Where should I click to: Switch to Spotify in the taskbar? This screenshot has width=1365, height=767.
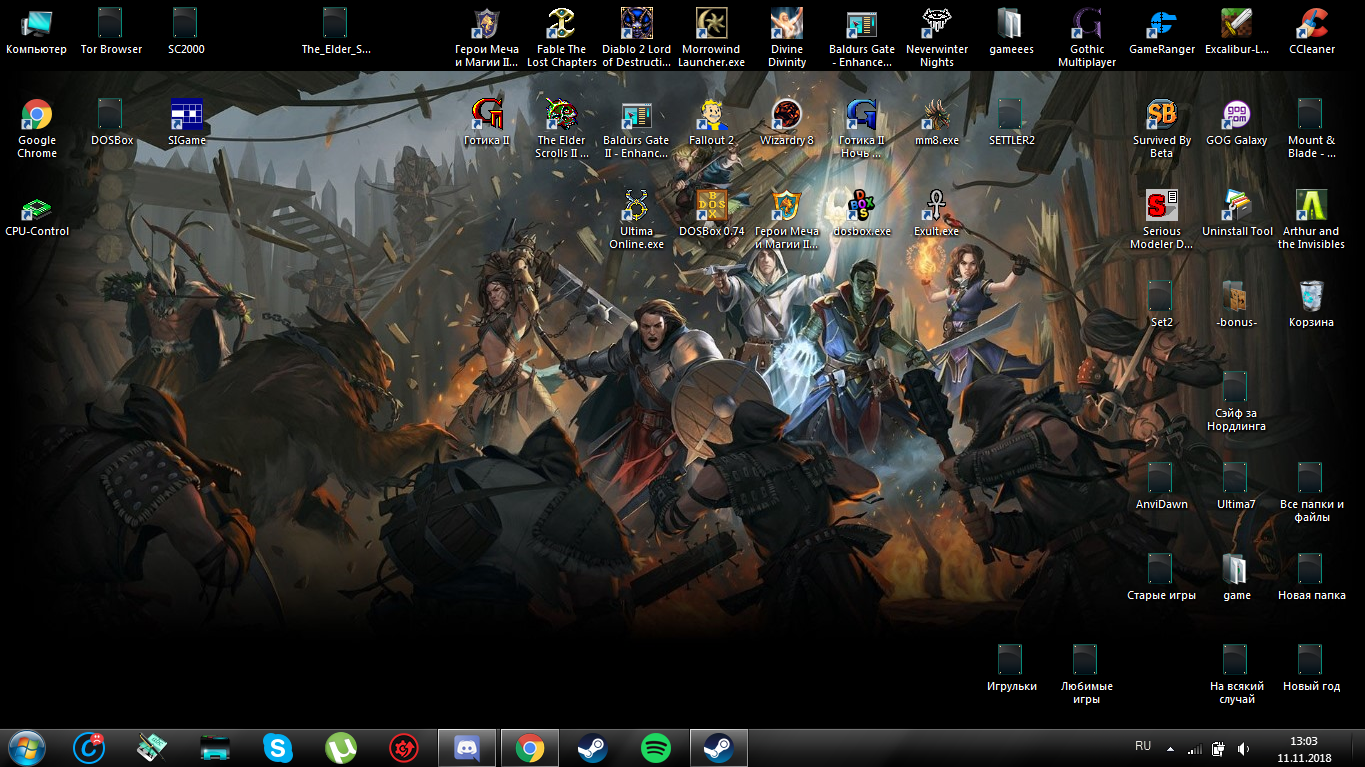point(656,747)
